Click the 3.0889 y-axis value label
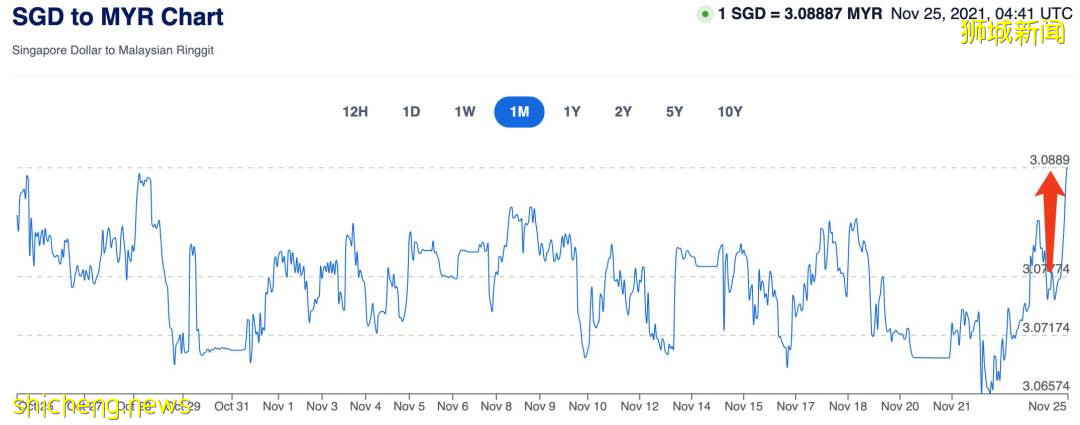The image size is (1080, 425). tap(1050, 159)
